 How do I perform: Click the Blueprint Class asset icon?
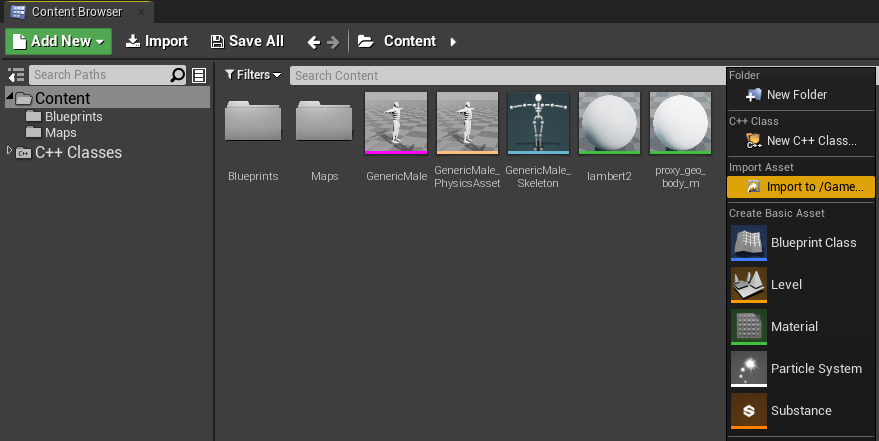(749, 243)
